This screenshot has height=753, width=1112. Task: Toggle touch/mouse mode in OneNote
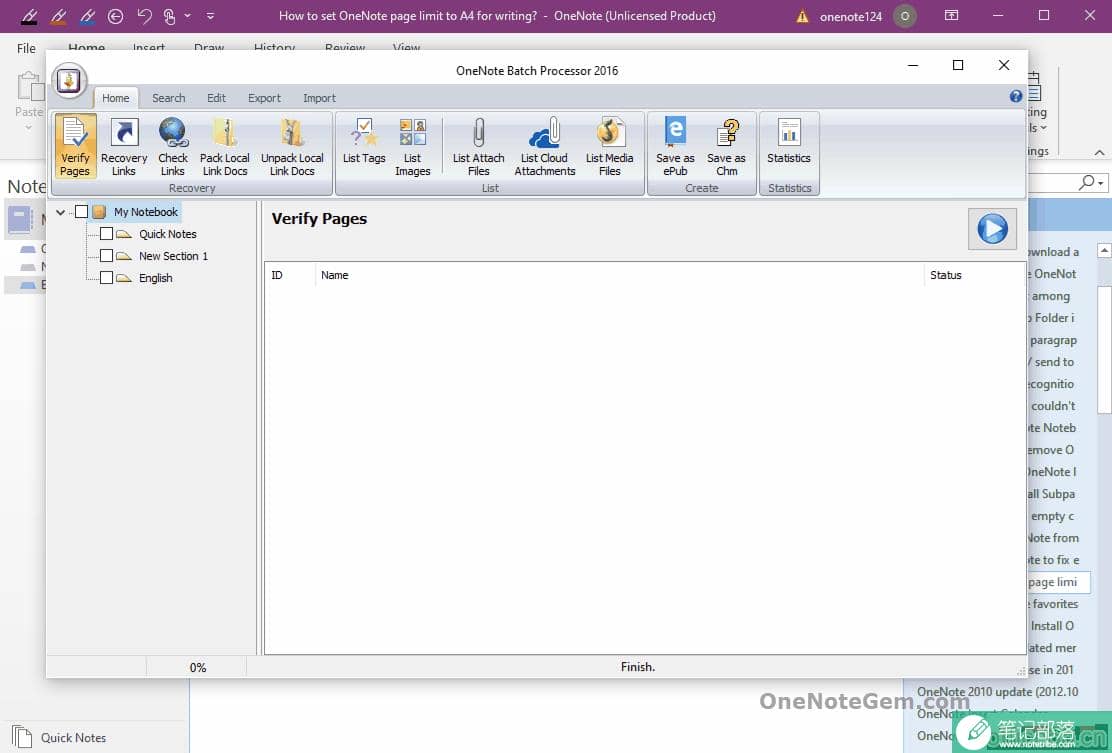point(169,16)
